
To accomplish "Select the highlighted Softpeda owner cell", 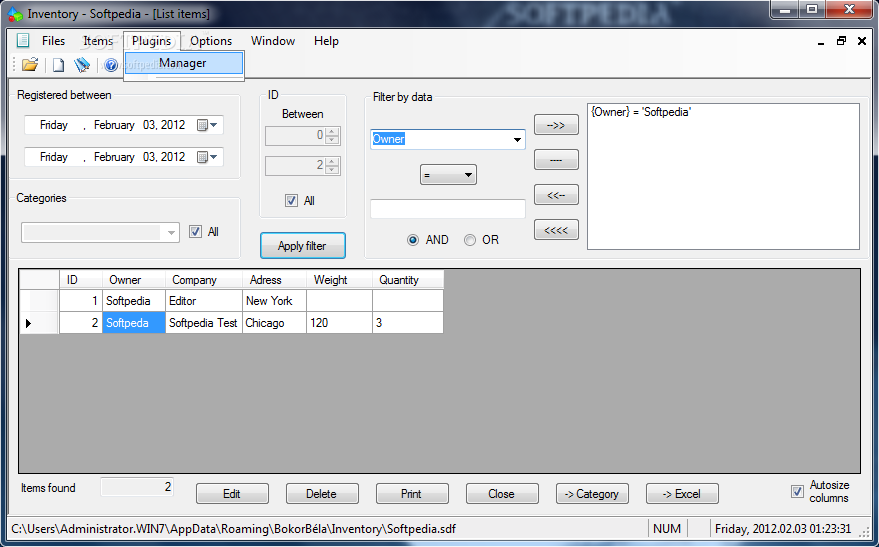I will click(x=133, y=323).
